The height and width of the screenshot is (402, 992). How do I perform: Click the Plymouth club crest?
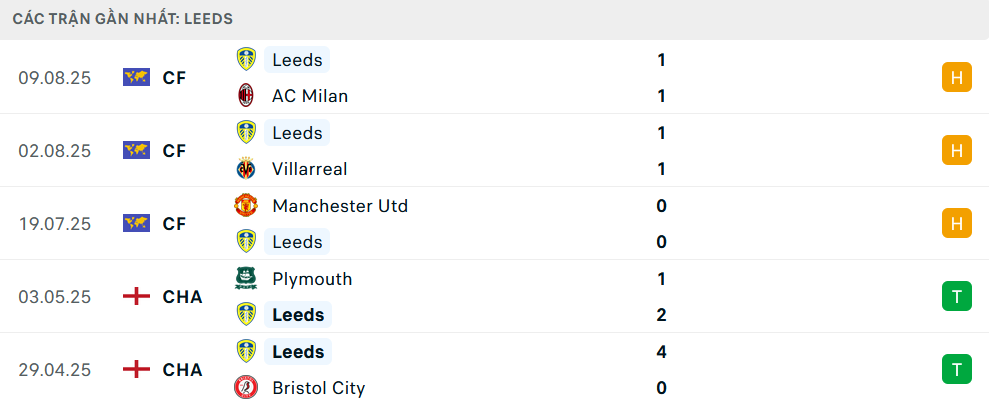click(x=245, y=279)
